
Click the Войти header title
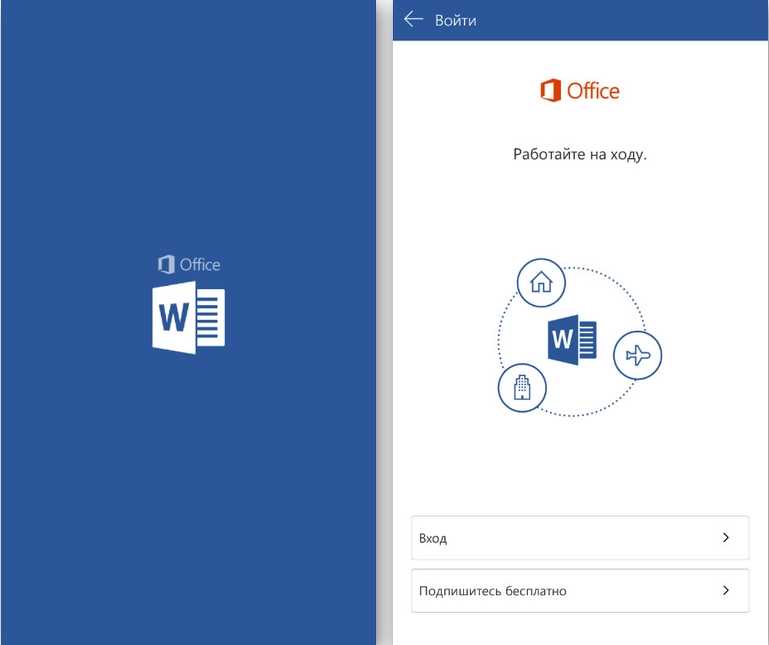[456, 21]
